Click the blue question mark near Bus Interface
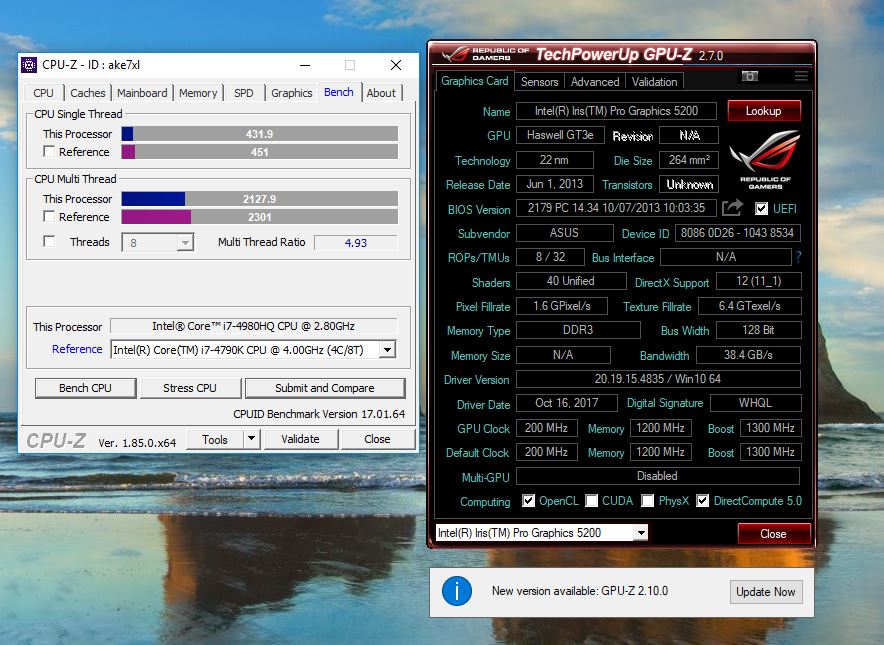This screenshot has width=884, height=645. click(x=797, y=258)
